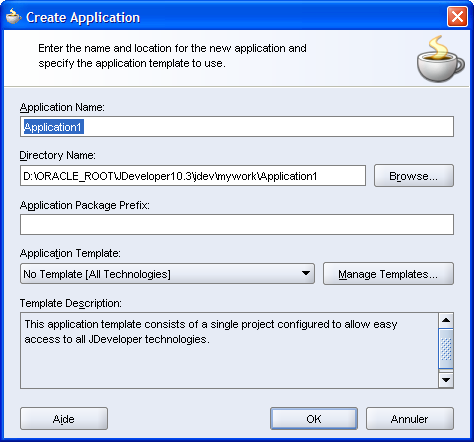Click the Aide help button
Screen dimensions: 474x442
coord(64,419)
